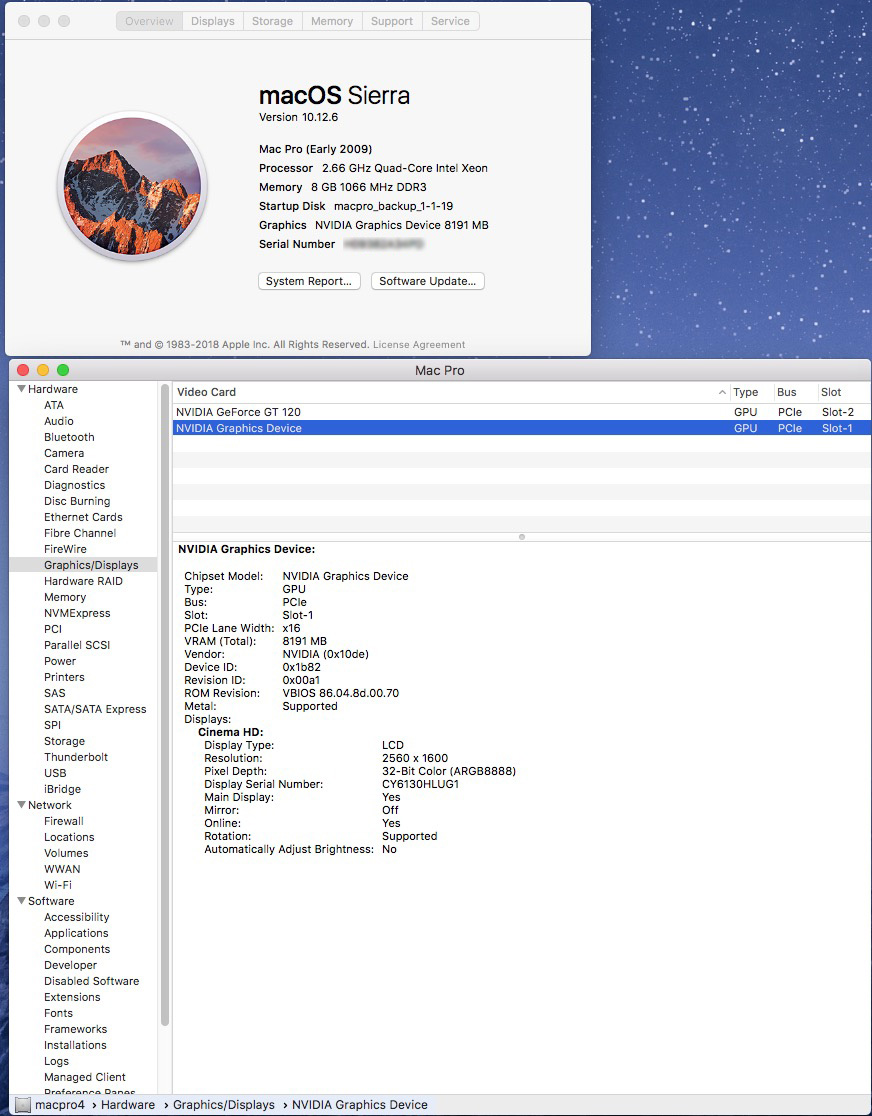Click the Software Update button
The image size is (872, 1116).
coord(428,281)
